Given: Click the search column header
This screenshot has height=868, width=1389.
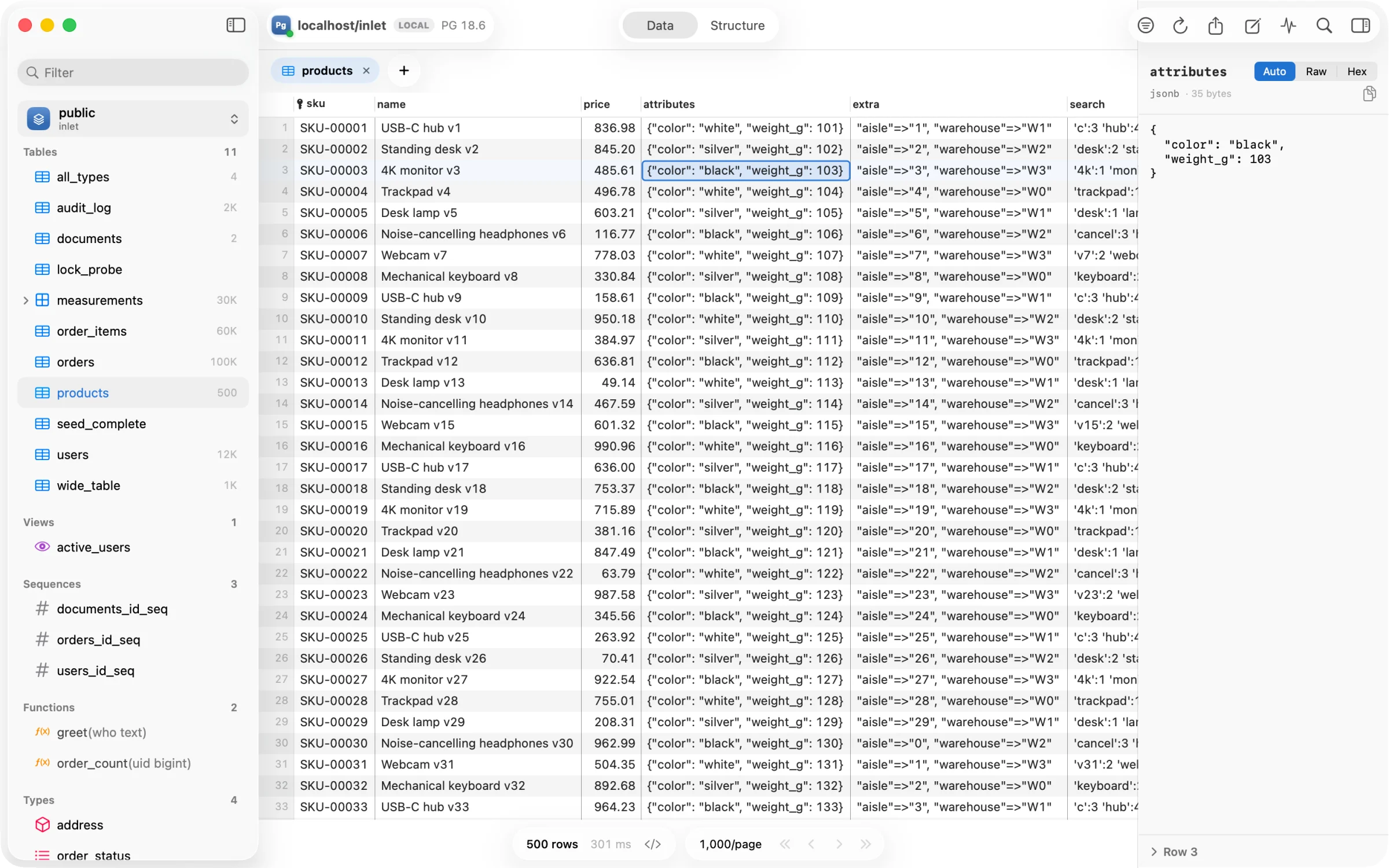Looking at the screenshot, I should 1103,104.
